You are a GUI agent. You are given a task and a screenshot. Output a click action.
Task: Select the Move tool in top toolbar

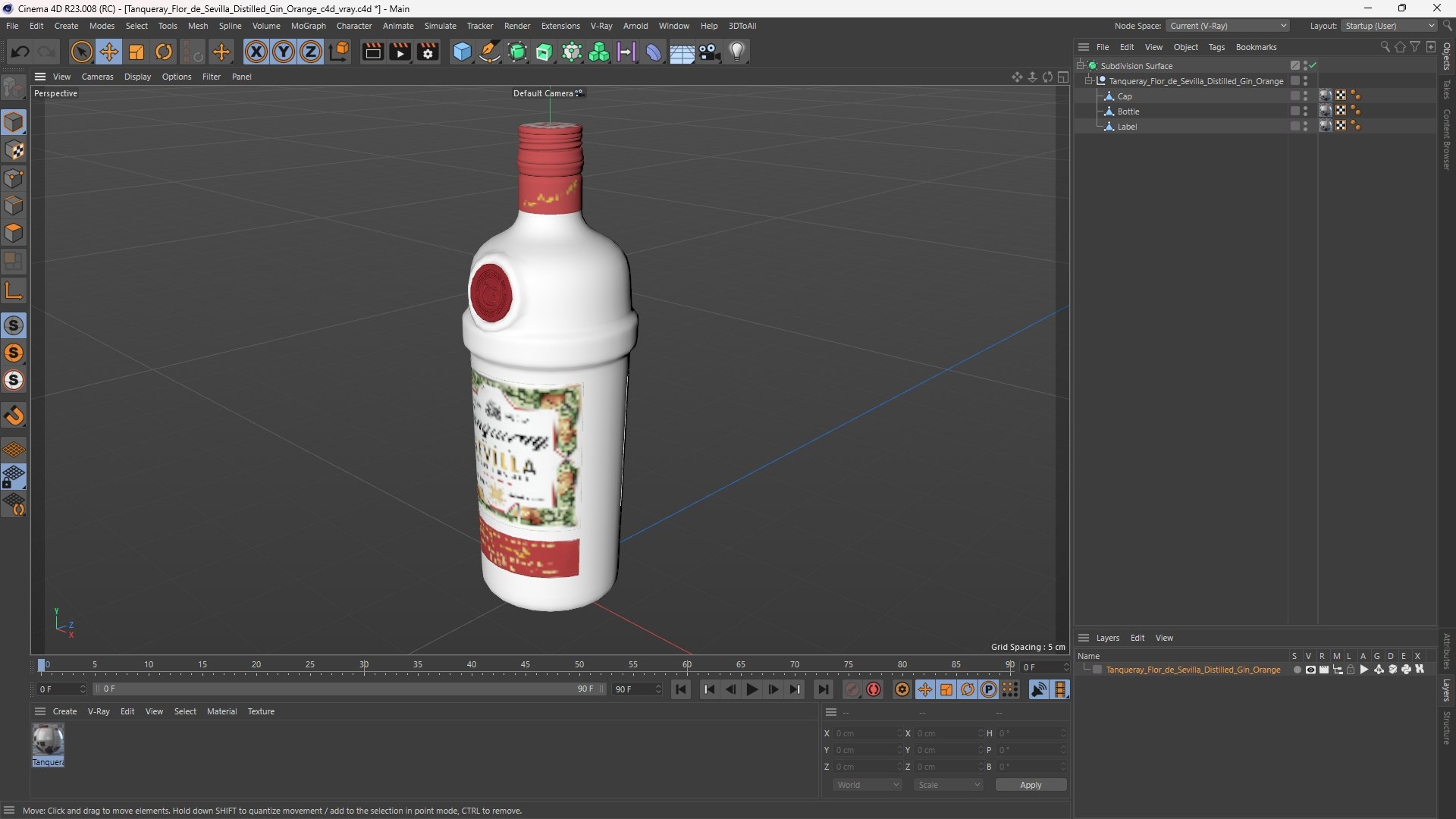109,52
